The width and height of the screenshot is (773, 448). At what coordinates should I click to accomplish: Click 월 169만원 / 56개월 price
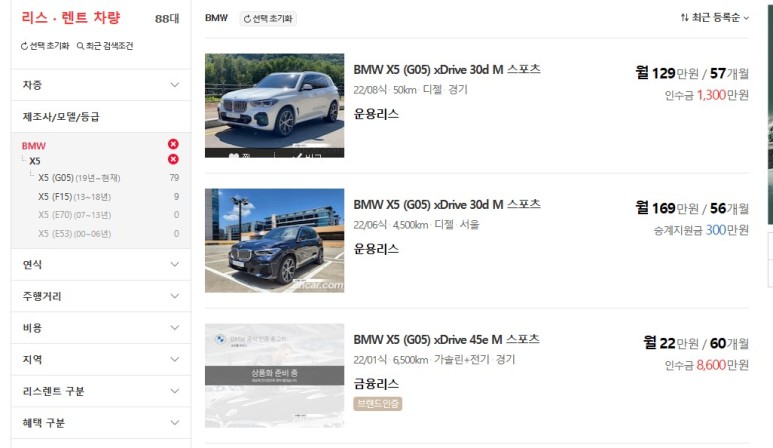[x=692, y=208]
